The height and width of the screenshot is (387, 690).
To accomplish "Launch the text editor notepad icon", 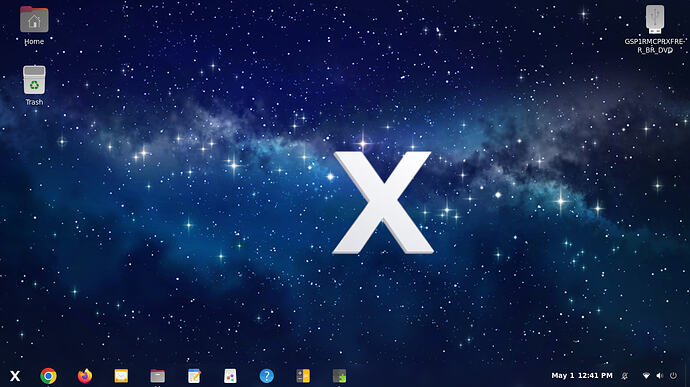I will [194, 376].
